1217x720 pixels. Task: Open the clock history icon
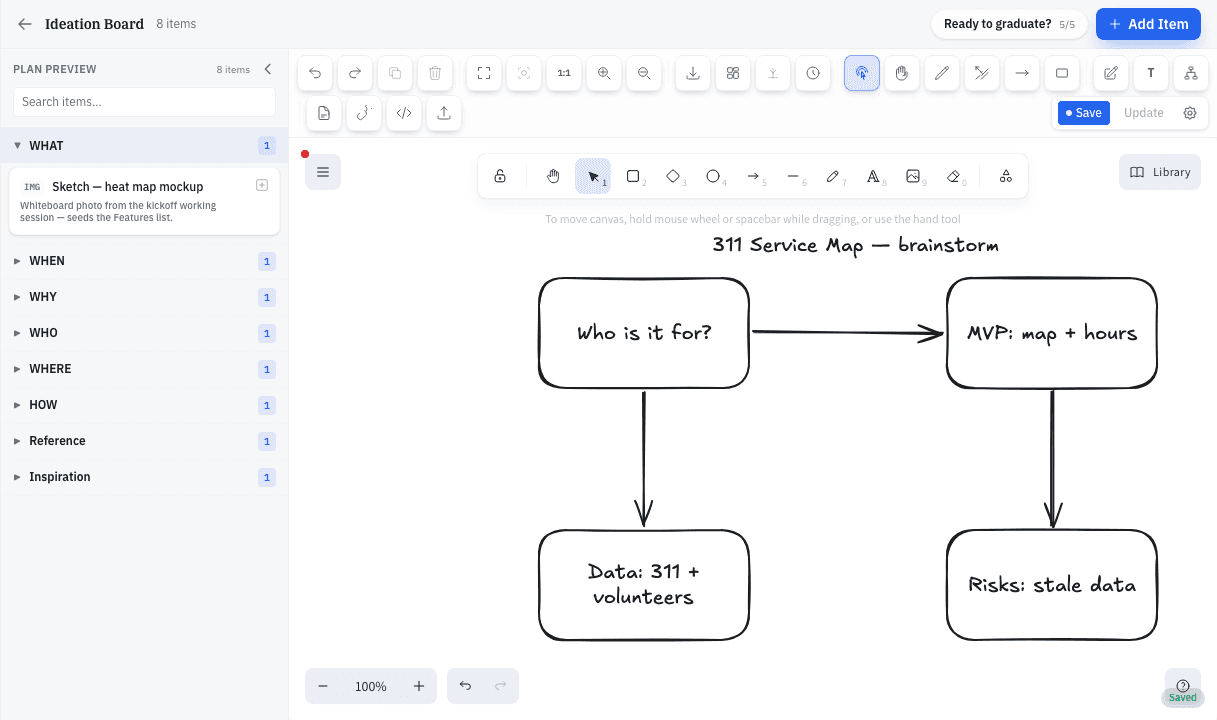point(813,73)
